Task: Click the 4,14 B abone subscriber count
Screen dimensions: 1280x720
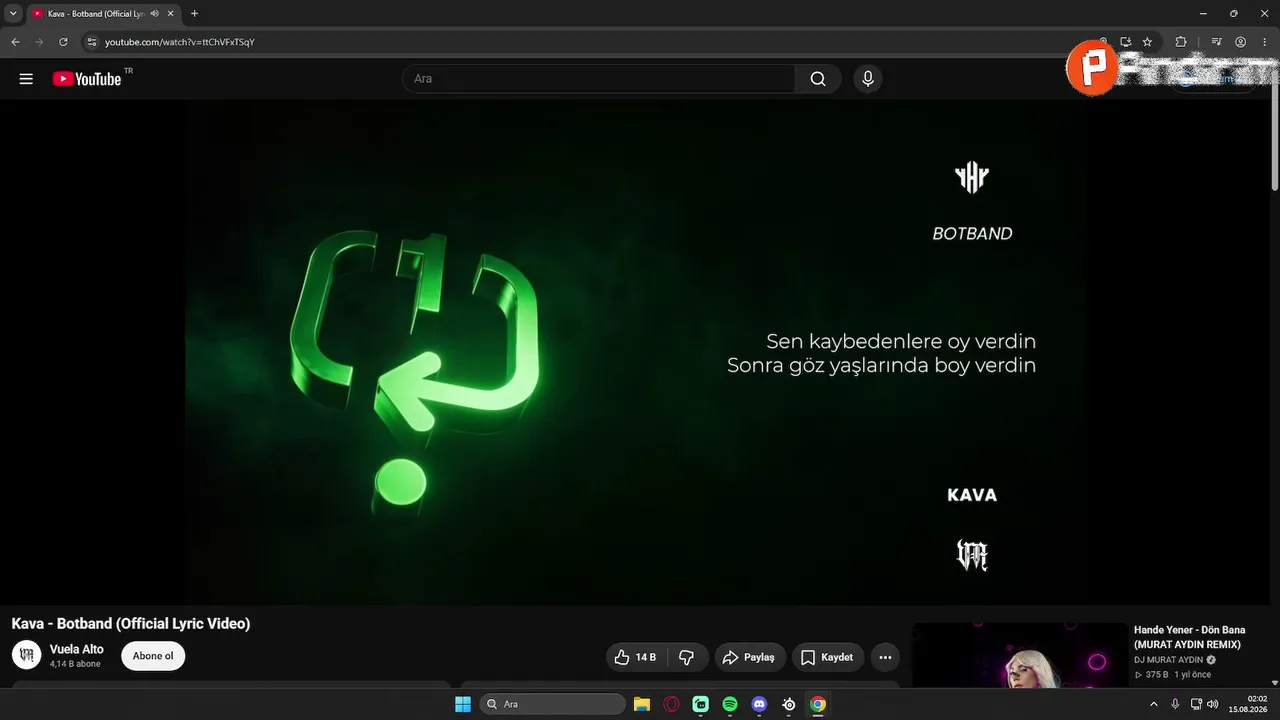Action: click(75, 664)
